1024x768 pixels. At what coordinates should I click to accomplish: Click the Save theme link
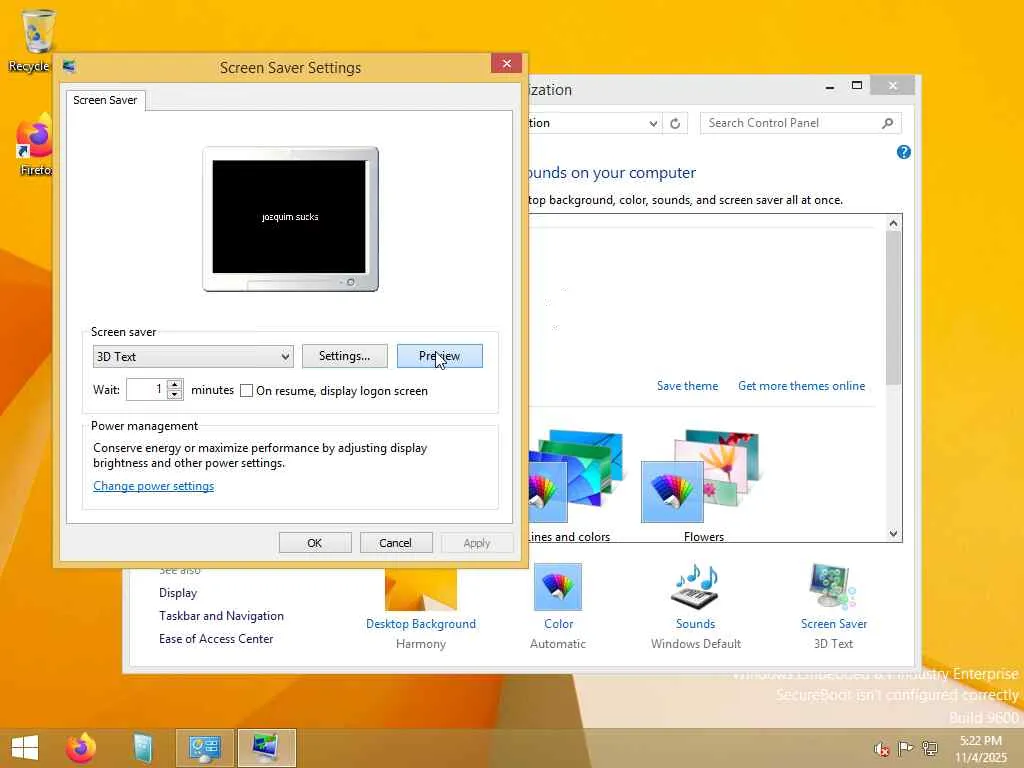click(687, 386)
